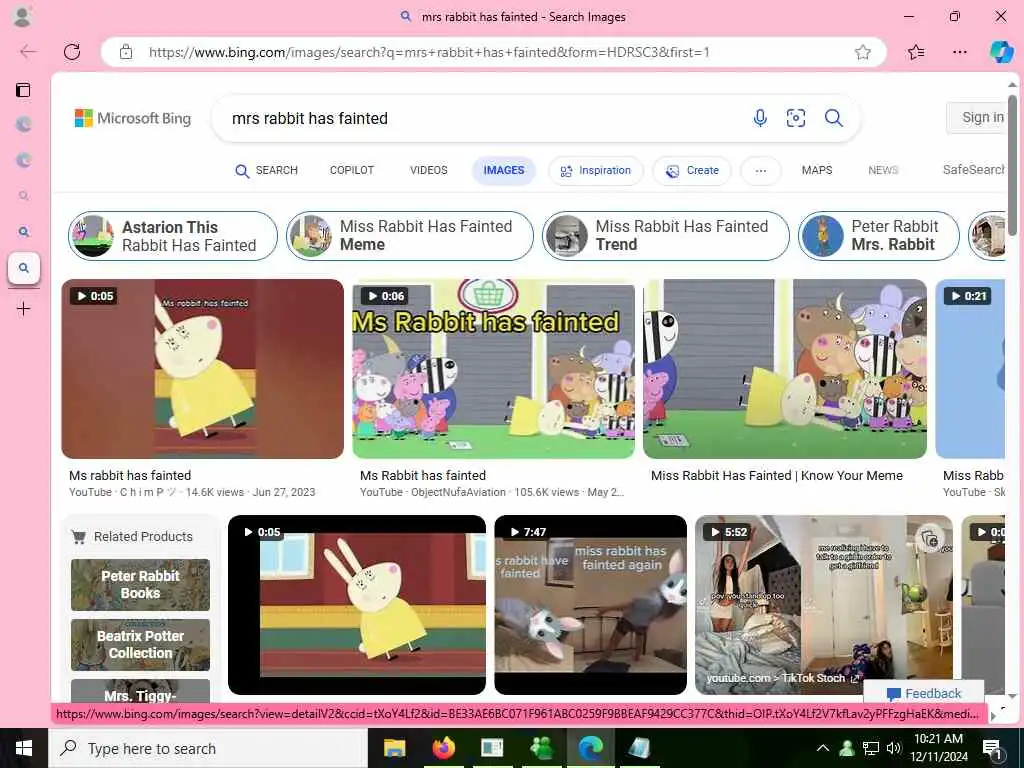Open Peter Rabbit Books related product
Viewport: 1024px width, 768px height.
pos(140,584)
